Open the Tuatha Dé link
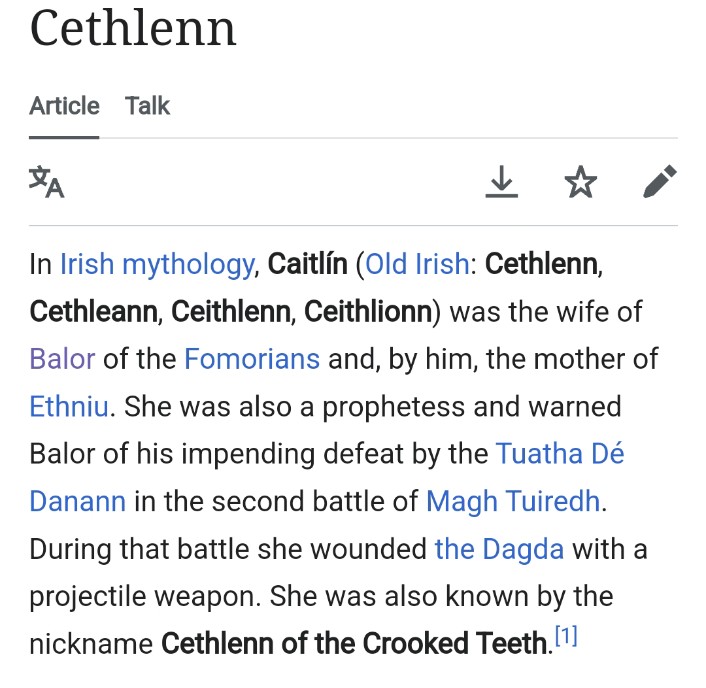The image size is (706, 688). coord(560,454)
